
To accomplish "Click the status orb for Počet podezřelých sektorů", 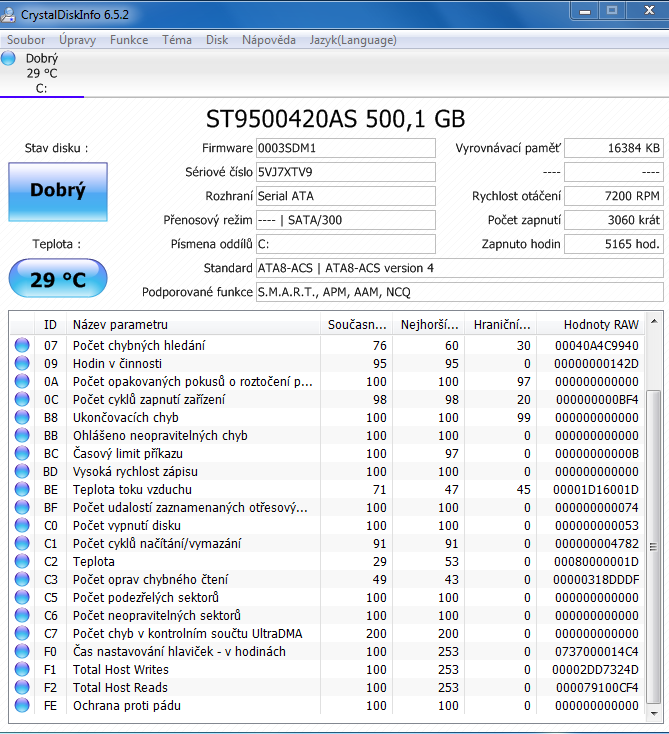I will [22, 597].
